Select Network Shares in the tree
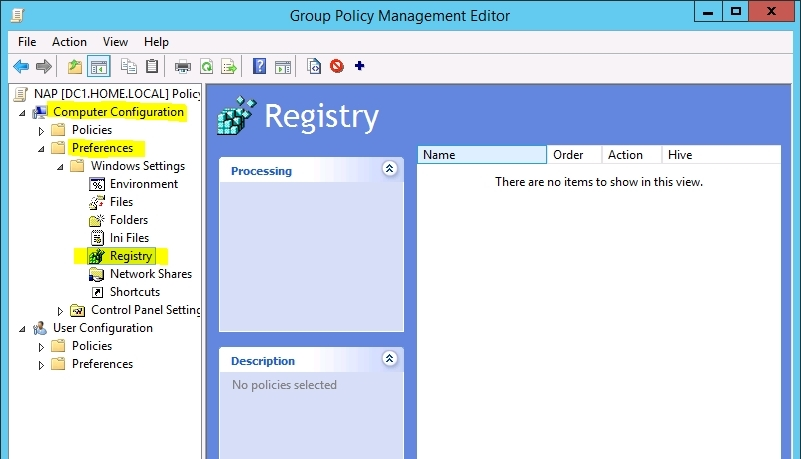The height and width of the screenshot is (459, 801). tap(150, 274)
